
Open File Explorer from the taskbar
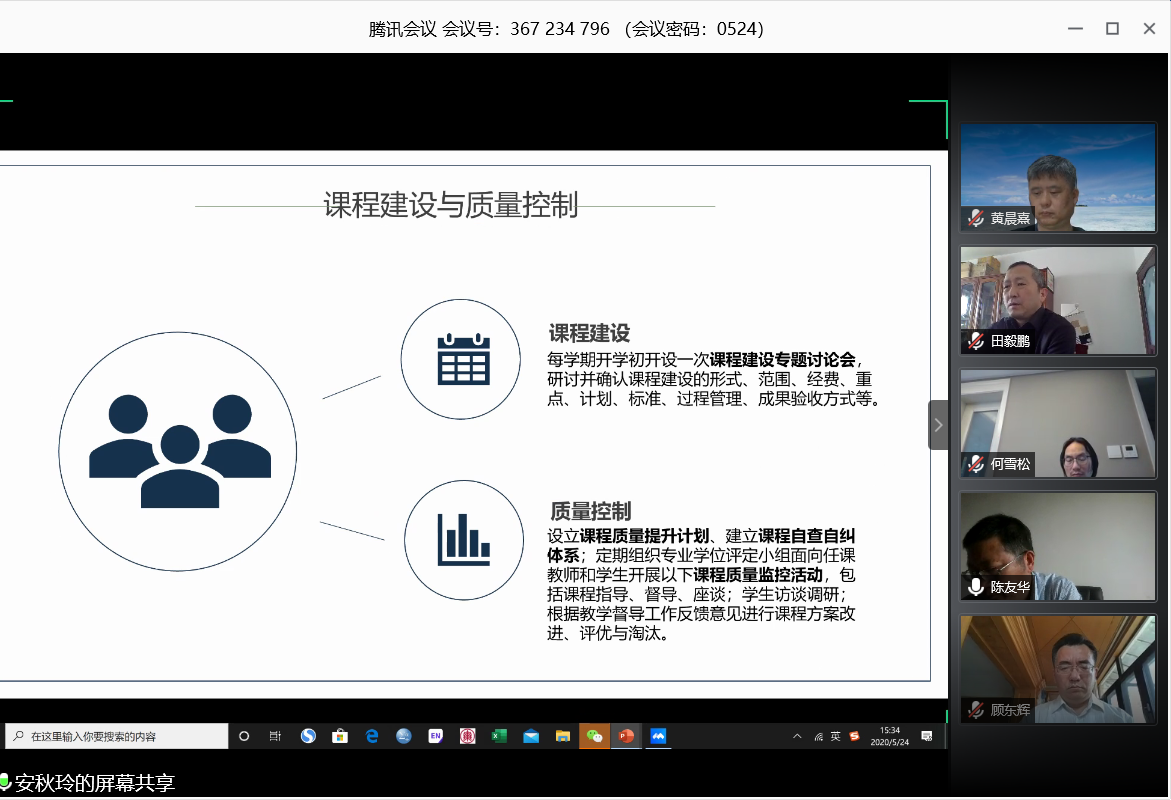pos(562,736)
